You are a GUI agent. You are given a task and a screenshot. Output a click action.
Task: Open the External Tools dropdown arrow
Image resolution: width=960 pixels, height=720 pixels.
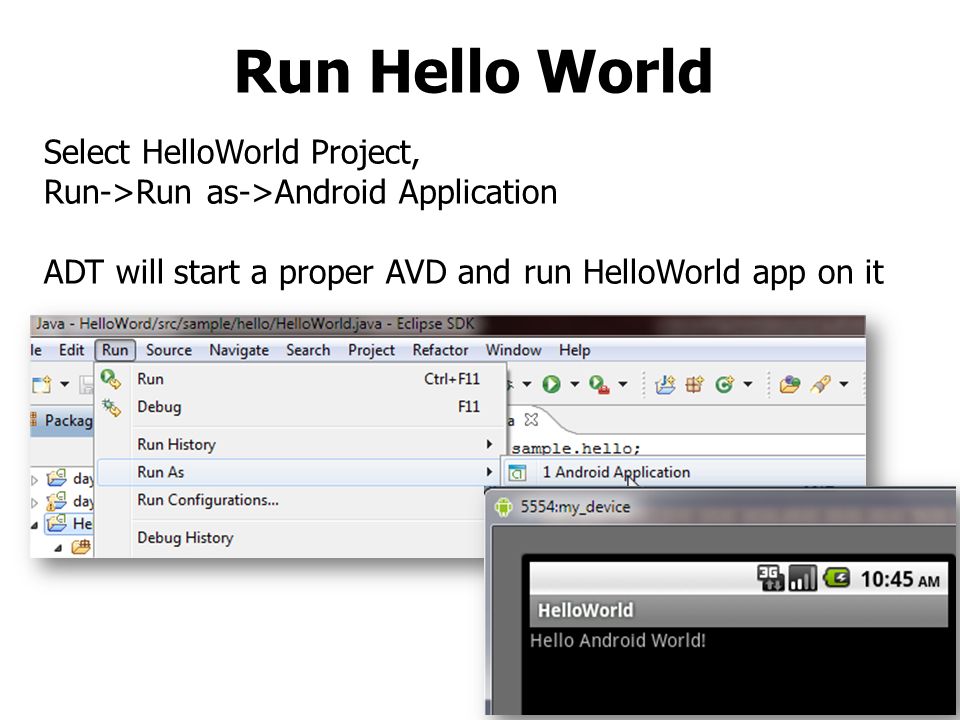(x=623, y=384)
